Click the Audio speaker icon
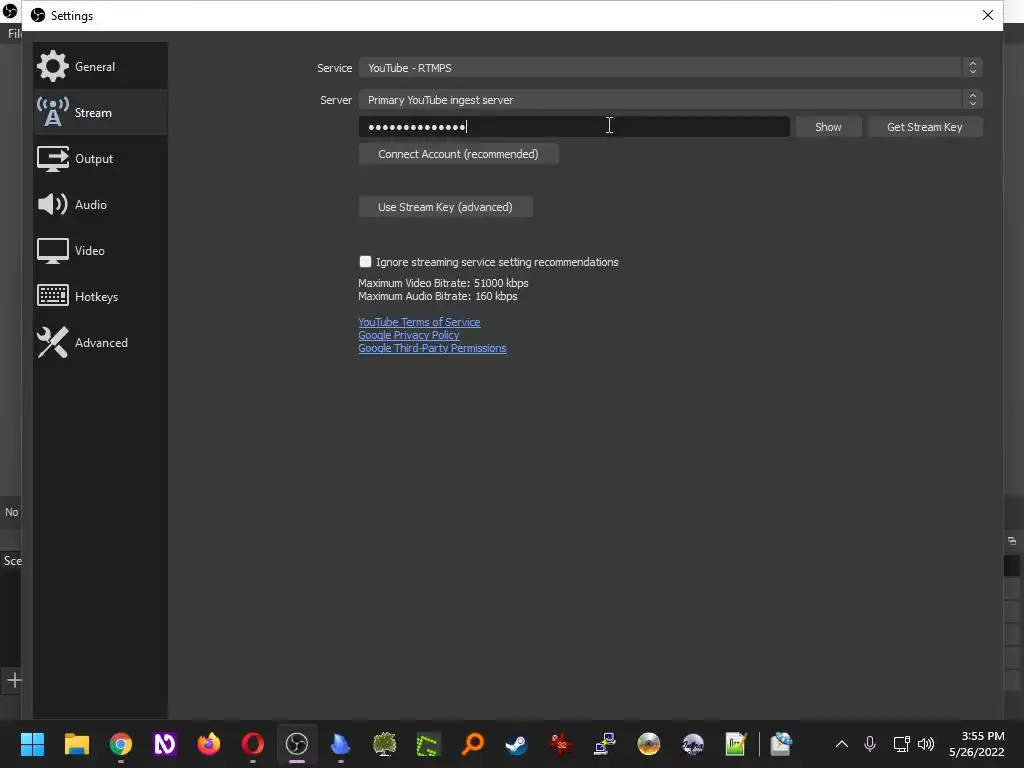 [52, 204]
